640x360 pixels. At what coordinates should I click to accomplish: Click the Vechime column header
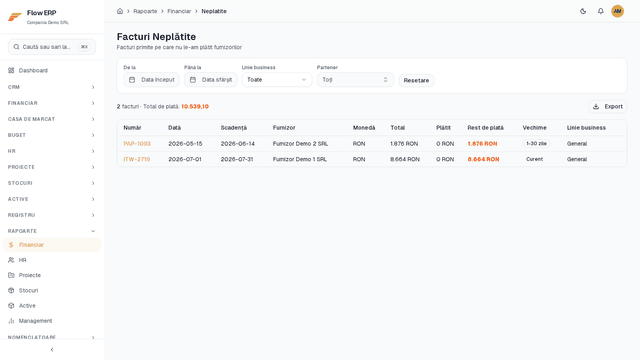tap(534, 128)
